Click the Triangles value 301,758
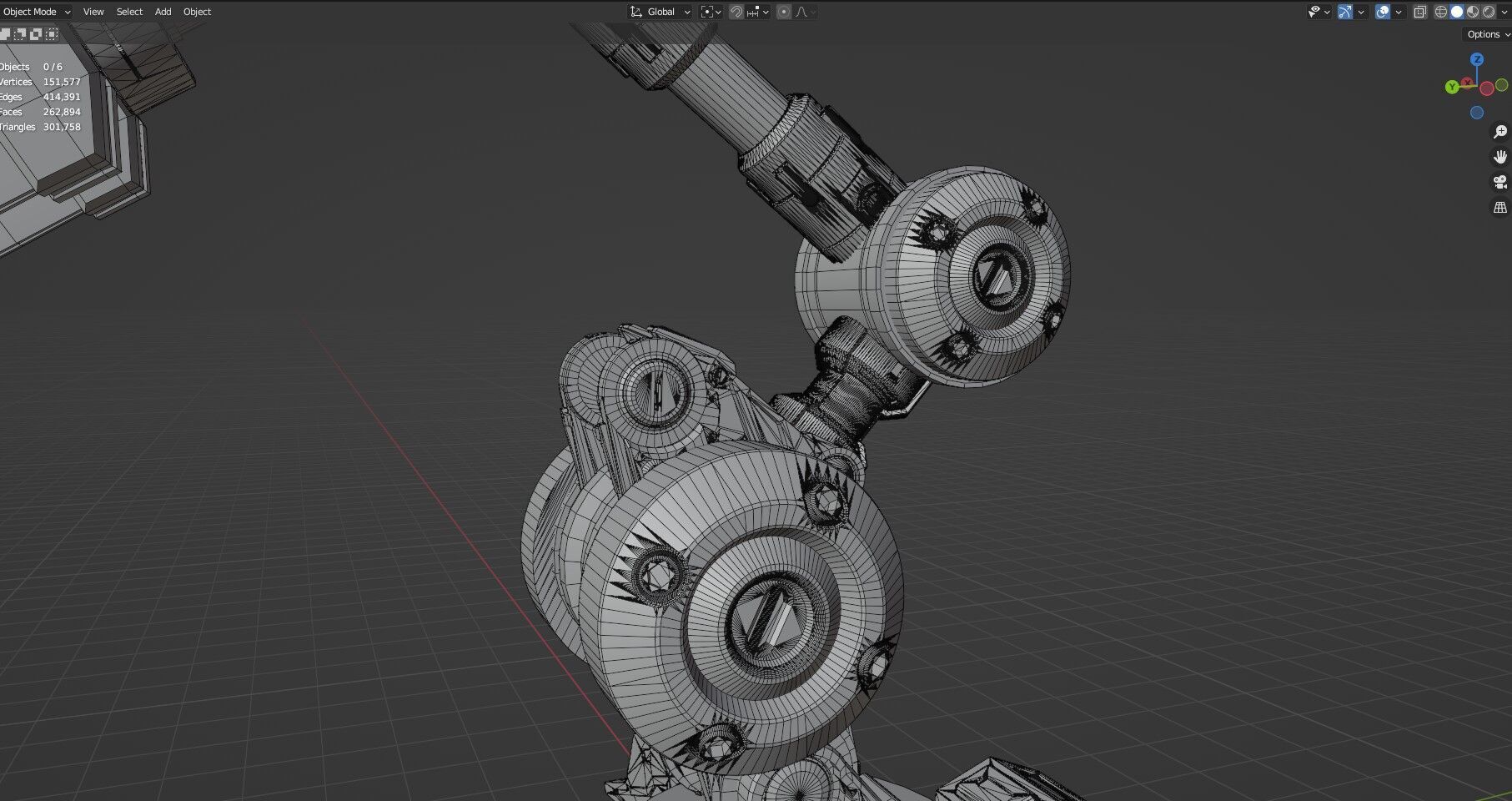 coord(62,127)
